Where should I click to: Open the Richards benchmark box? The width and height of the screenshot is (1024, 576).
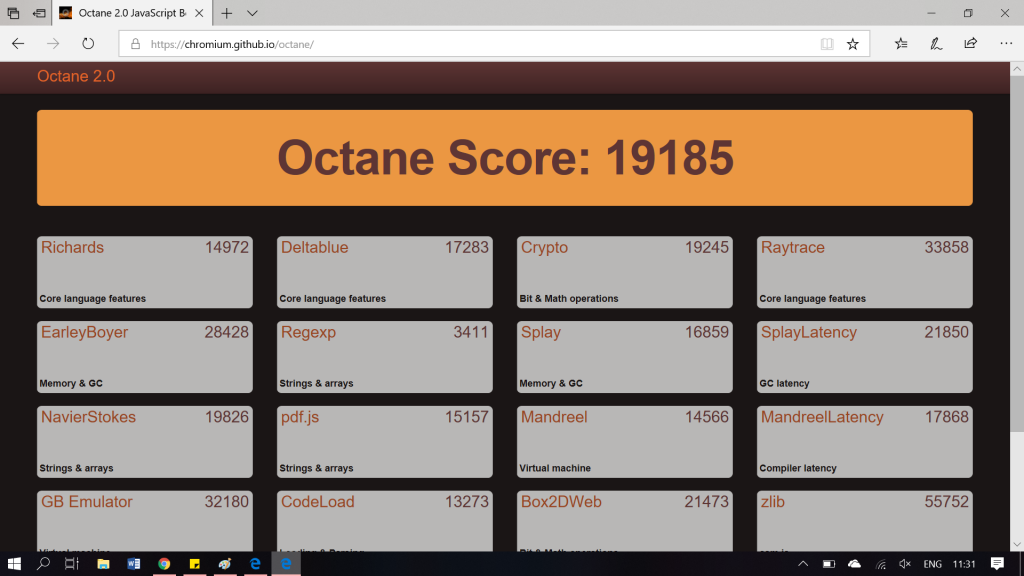pyautogui.click(x=145, y=272)
